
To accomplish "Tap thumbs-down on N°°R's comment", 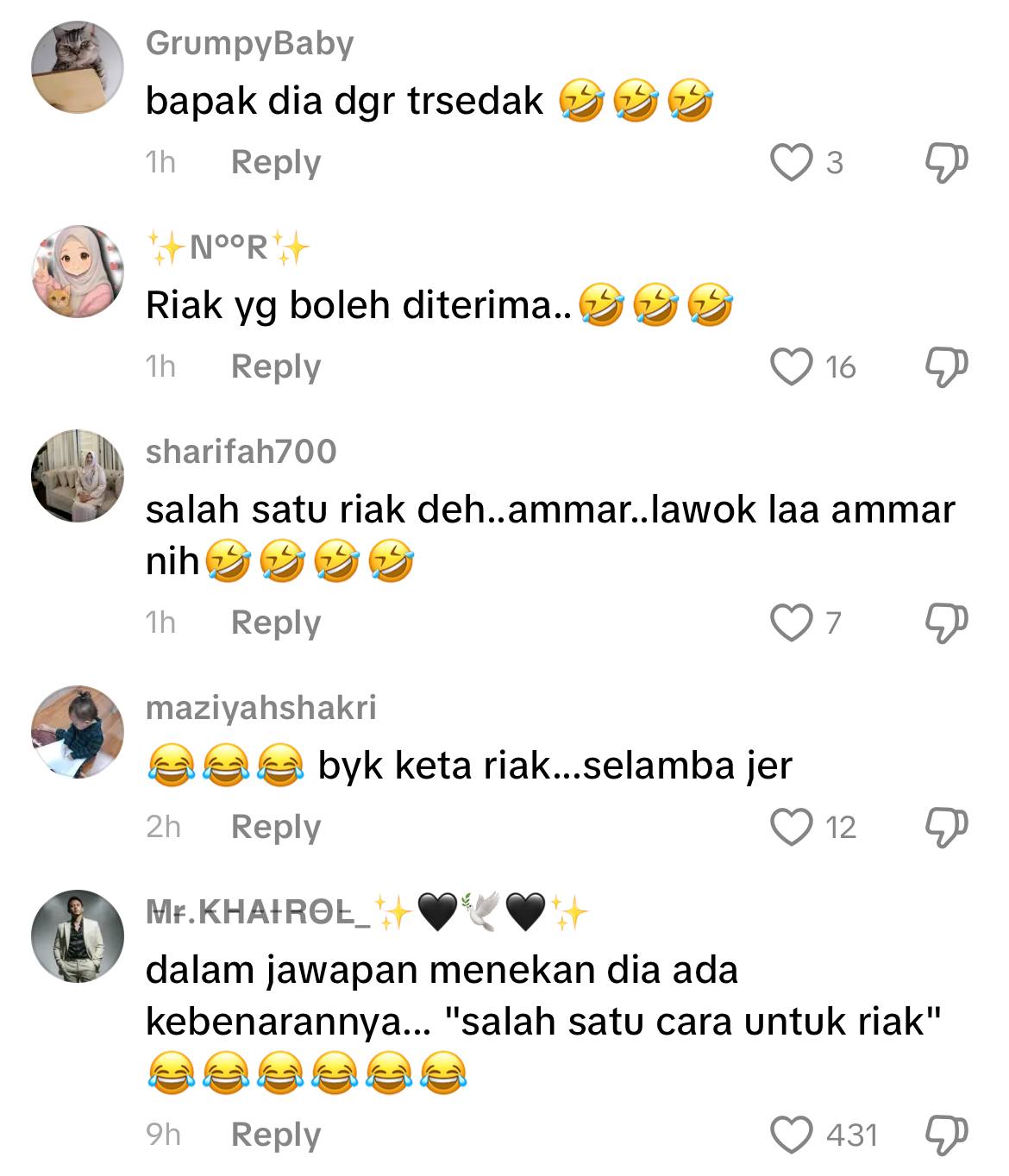I will point(946,366).
